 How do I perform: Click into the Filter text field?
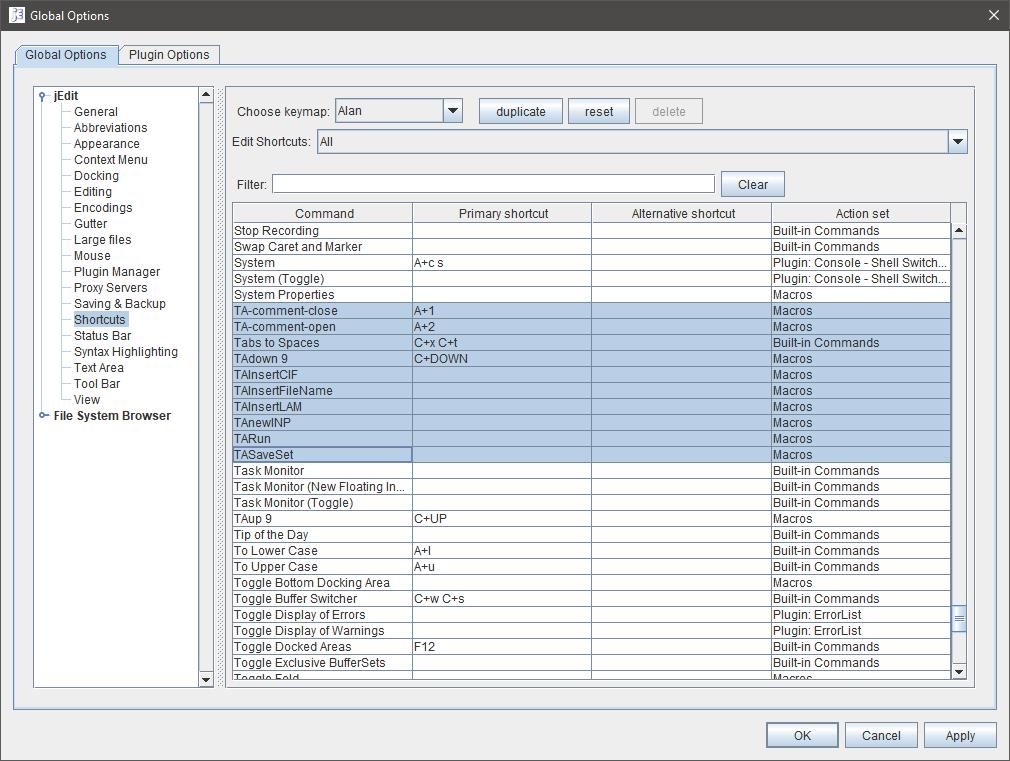tap(493, 184)
